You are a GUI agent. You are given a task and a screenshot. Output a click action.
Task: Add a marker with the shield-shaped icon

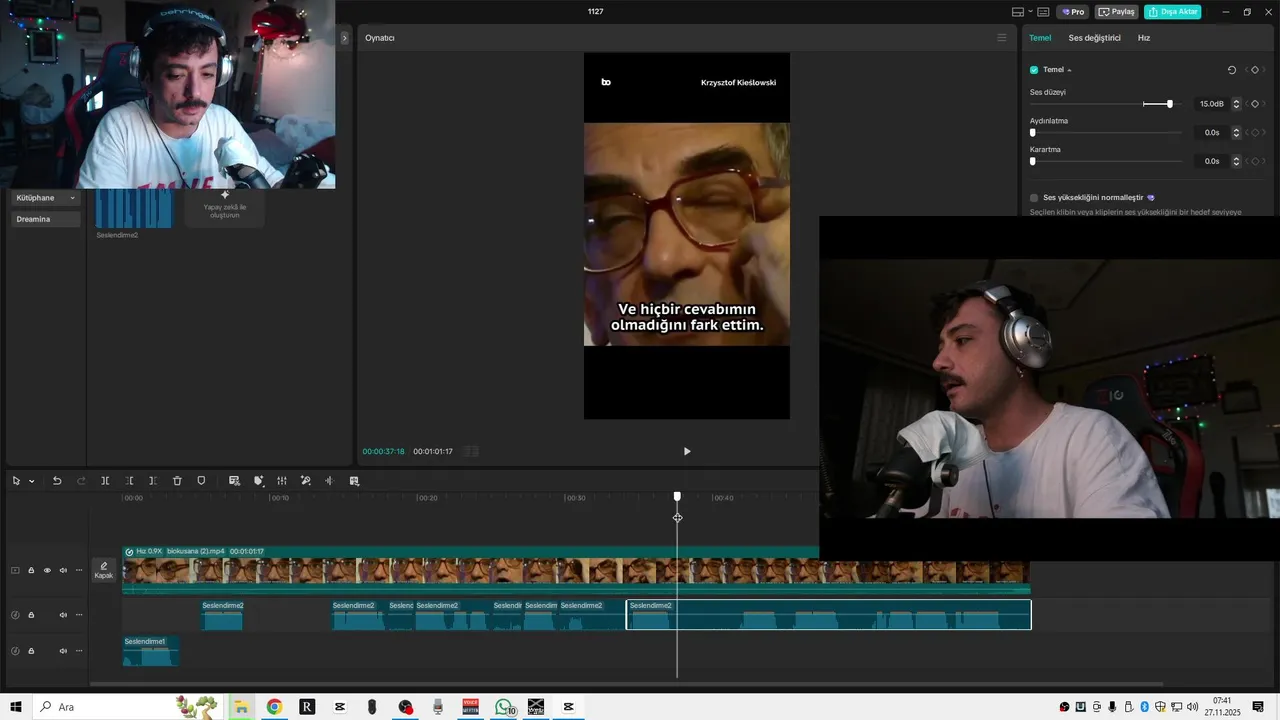tap(201, 481)
